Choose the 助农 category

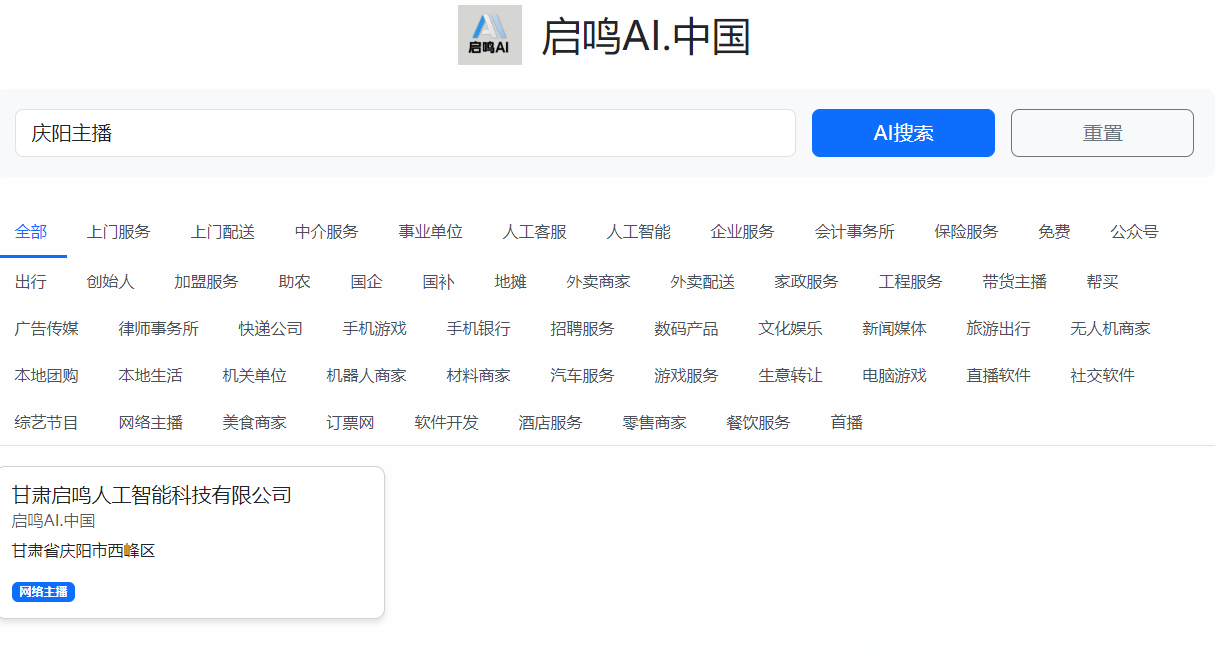295,282
